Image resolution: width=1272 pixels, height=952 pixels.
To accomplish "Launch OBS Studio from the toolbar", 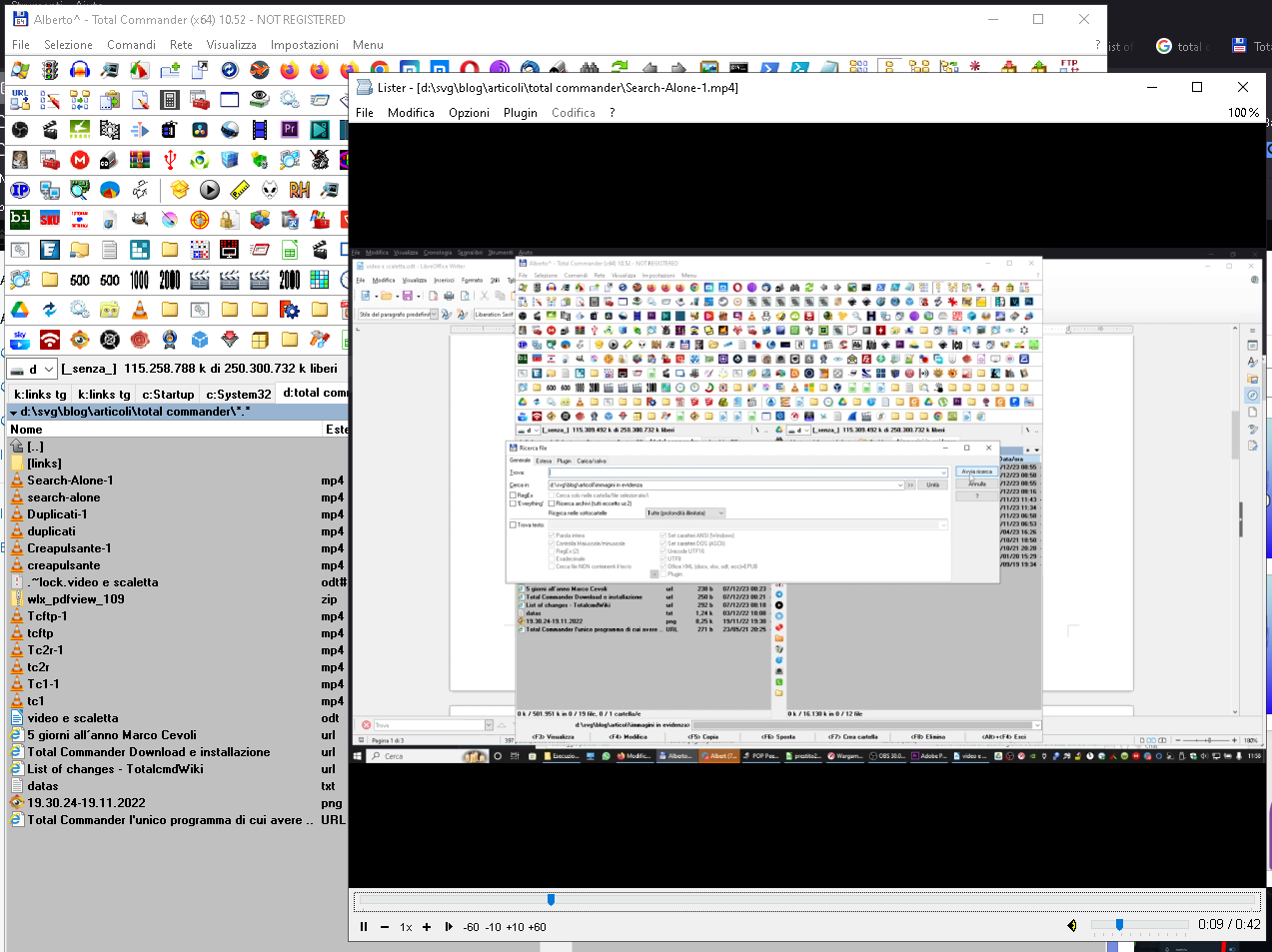I will [20, 130].
